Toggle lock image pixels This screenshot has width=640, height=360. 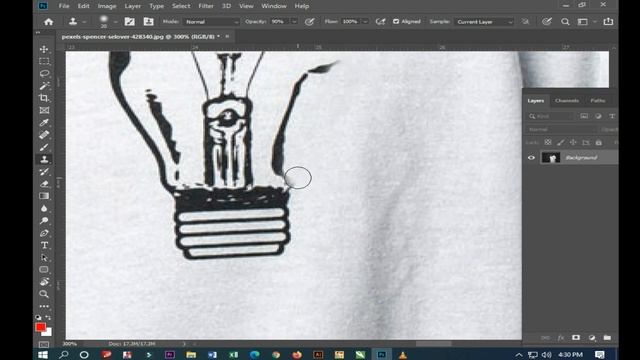click(x=560, y=142)
